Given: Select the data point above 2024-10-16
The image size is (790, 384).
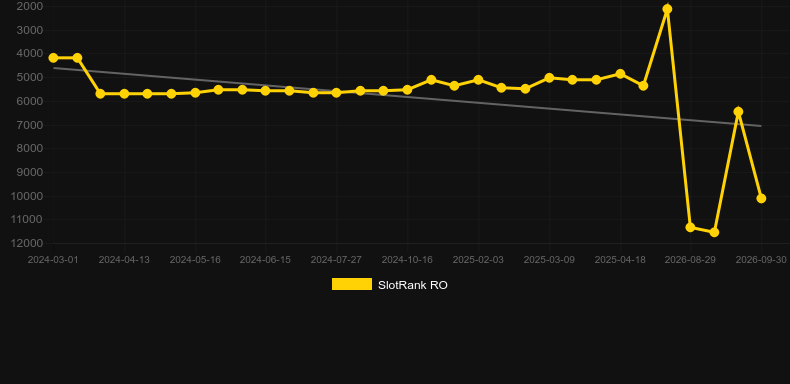Looking at the screenshot, I should [407, 90].
